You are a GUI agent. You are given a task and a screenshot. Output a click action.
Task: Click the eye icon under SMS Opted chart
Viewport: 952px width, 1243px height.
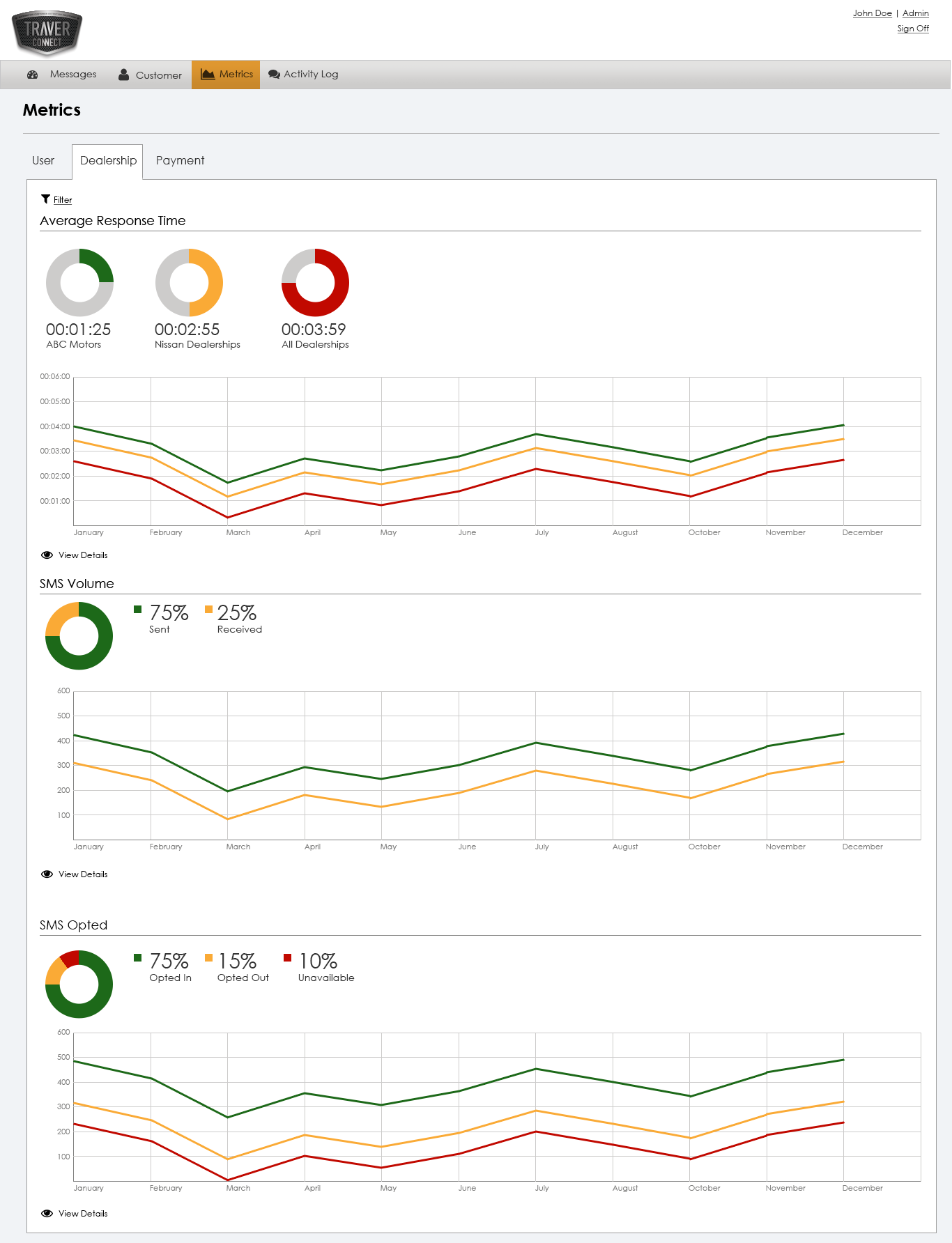(47, 1214)
